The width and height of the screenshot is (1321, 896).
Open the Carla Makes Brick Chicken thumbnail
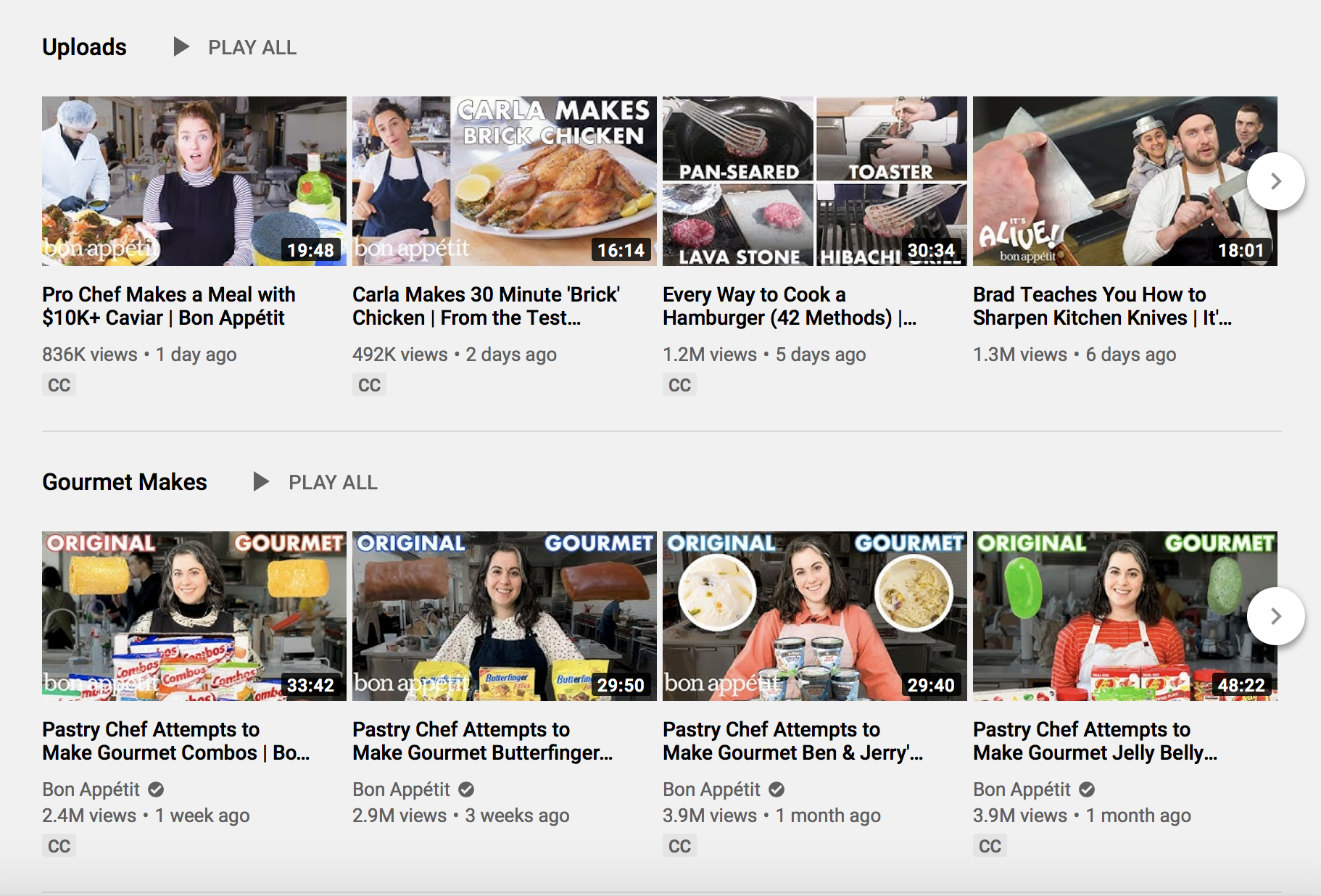pos(505,181)
